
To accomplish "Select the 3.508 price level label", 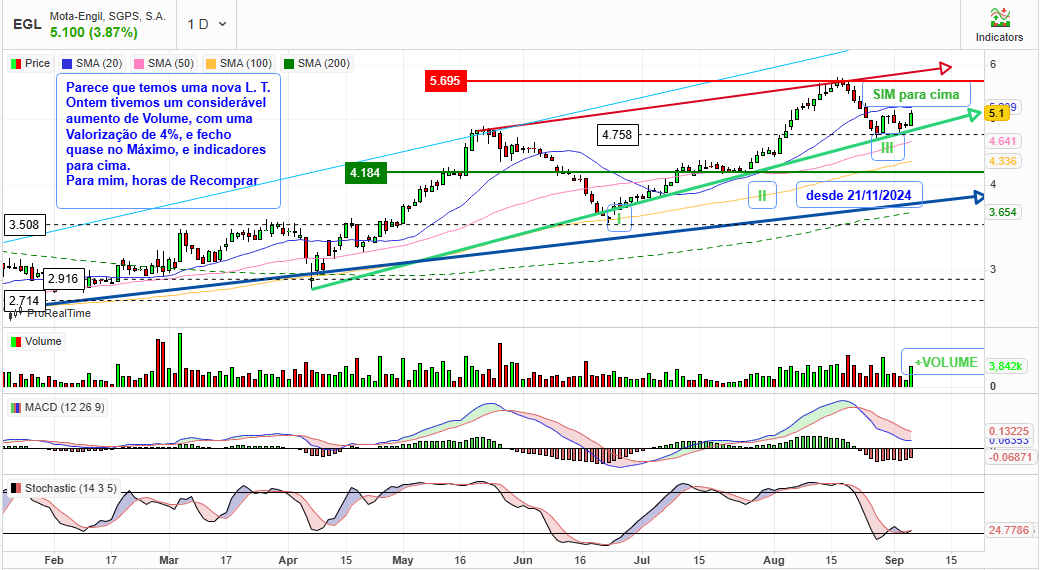I will 24,225.
